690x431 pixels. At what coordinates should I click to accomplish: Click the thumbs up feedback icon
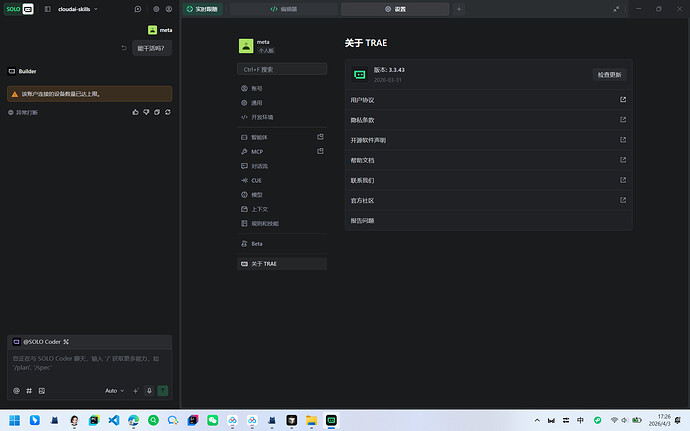[135, 113]
